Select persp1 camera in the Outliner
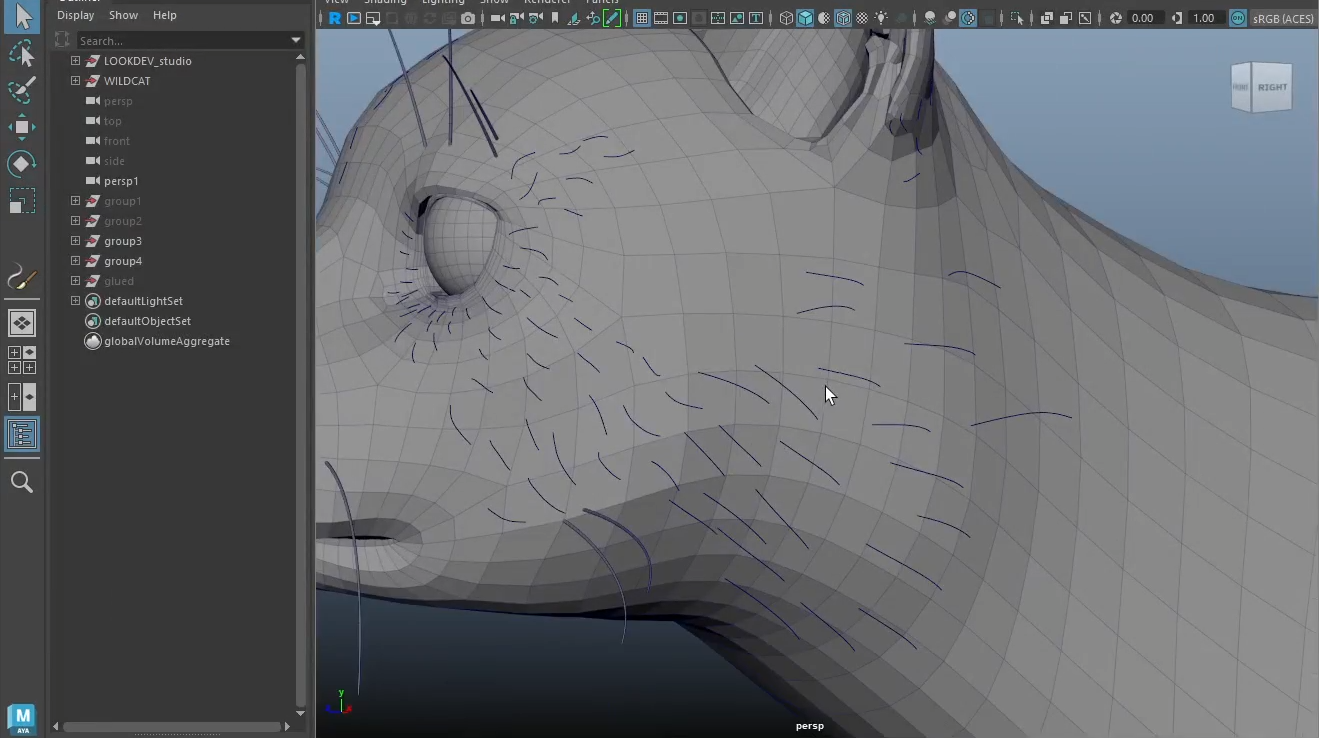The height and width of the screenshot is (738, 1319). click(x=121, y=181)
